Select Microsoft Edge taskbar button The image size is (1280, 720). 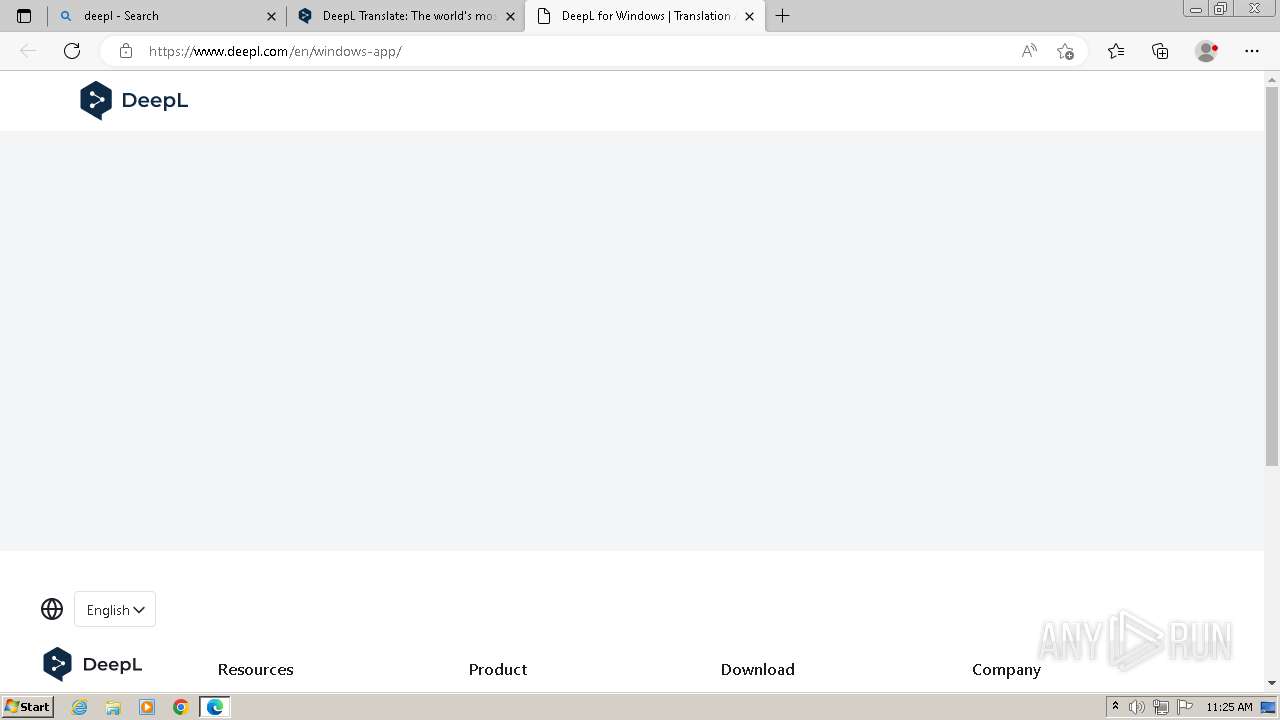215,707
